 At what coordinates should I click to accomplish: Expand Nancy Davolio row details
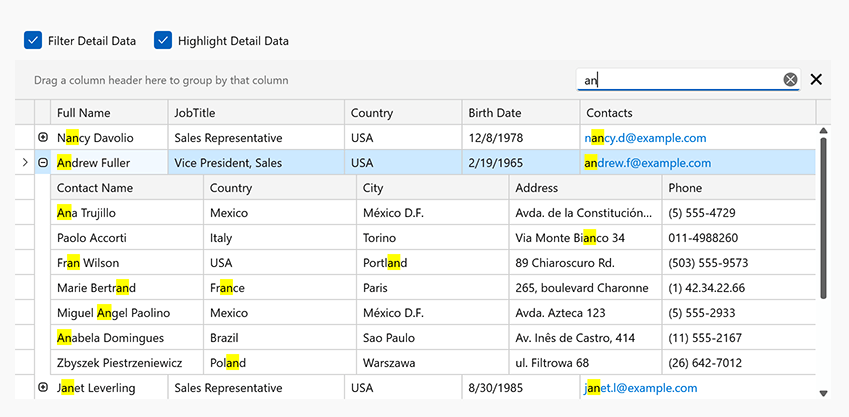pyautogui.click(x=43, y=137)
